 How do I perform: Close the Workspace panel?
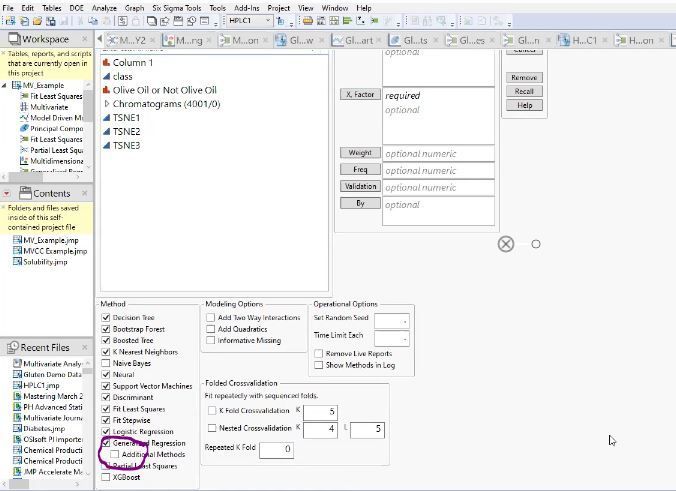pyautogui.click(x=84, y=39)
